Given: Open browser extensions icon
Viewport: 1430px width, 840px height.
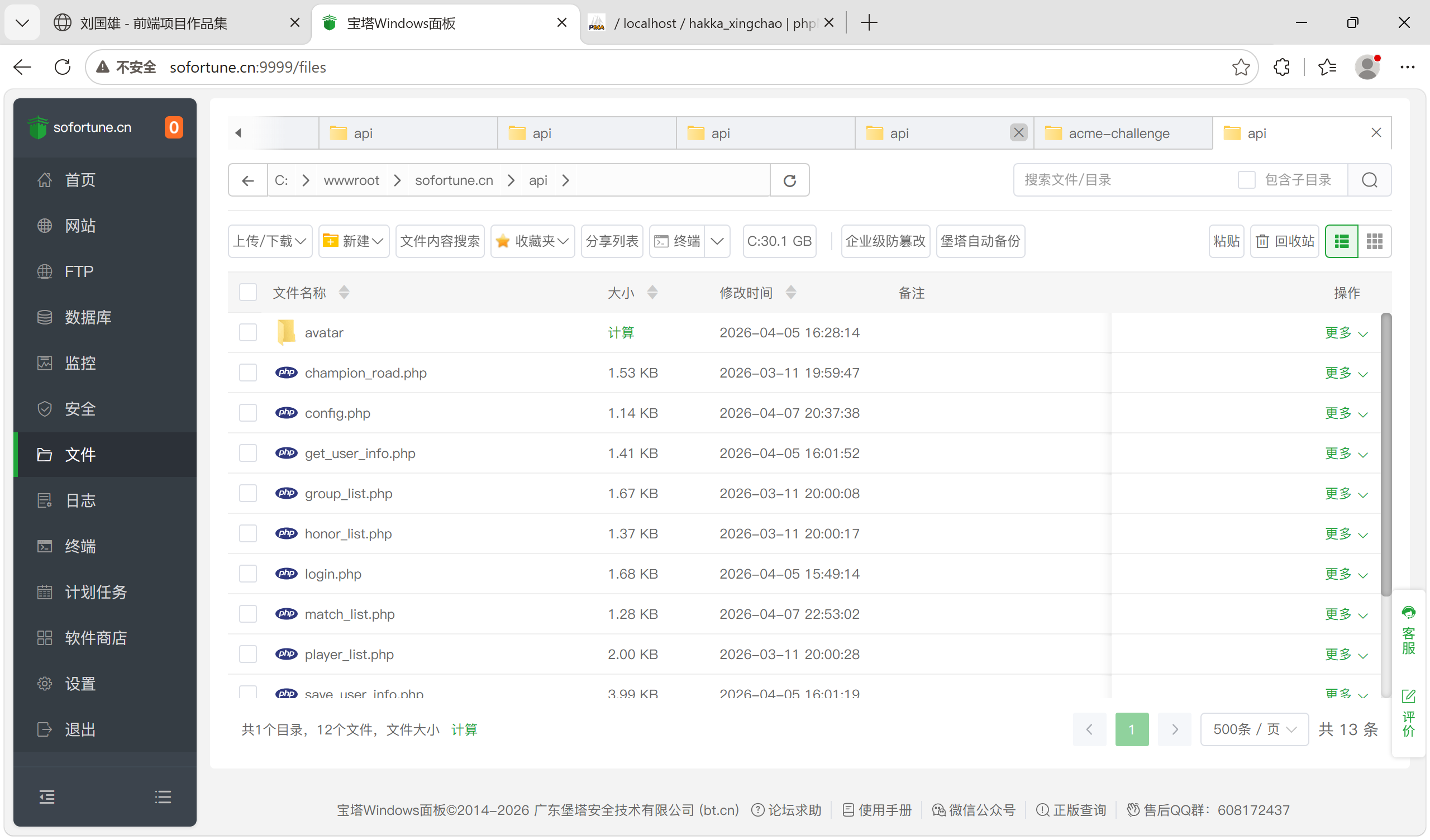Looking at the screenshot, I should click(x=1281, y=68).
